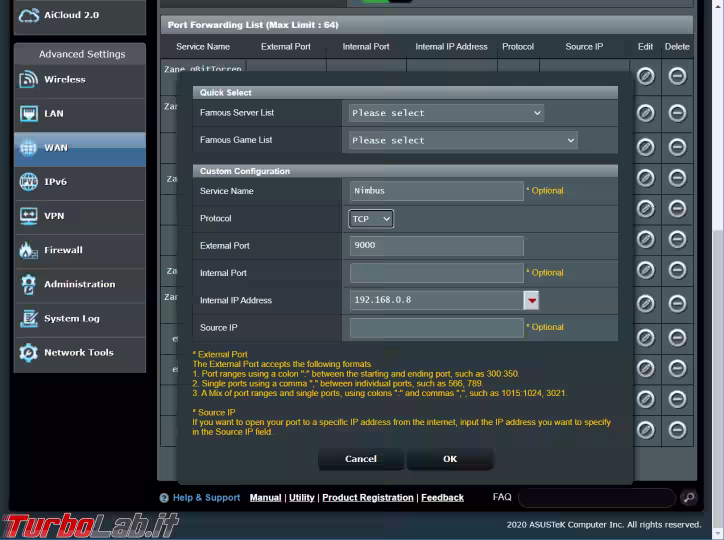Edit the last port forwarding rule
The width and height of the screenshot is (724, 540).
click(646, 430)
